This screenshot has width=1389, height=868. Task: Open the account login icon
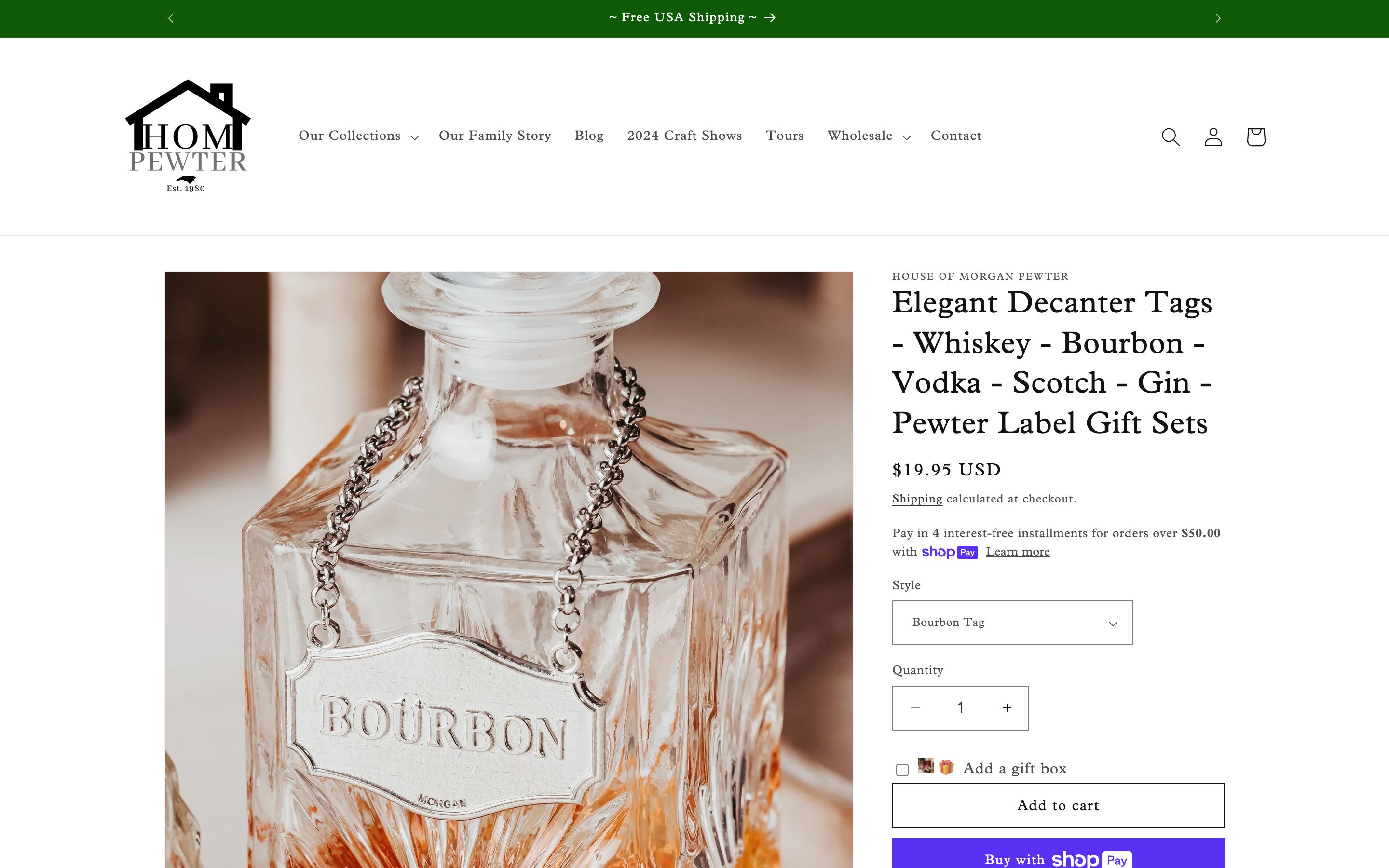(x=1213, y=136)
